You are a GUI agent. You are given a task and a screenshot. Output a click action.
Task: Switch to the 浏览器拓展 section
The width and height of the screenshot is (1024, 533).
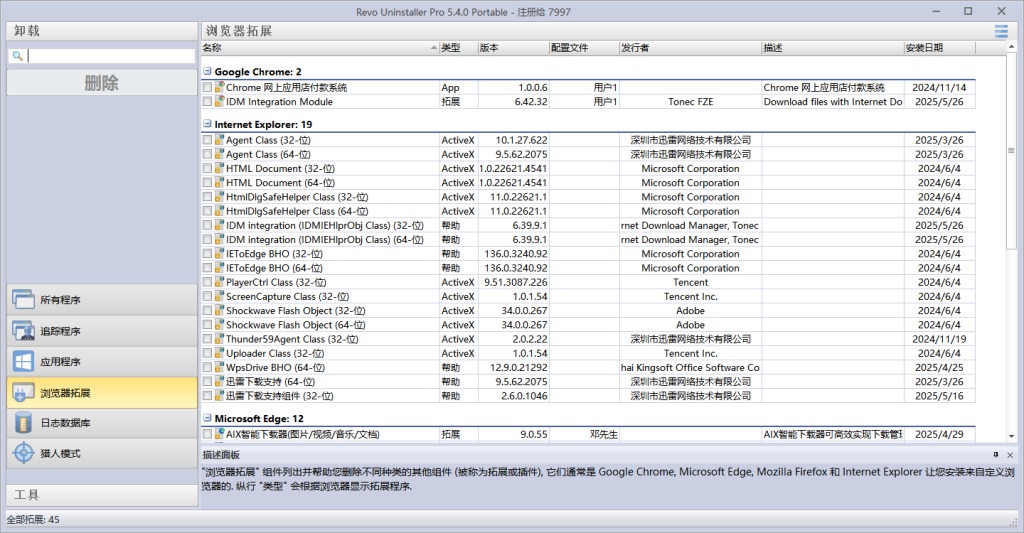click(100, 392)
